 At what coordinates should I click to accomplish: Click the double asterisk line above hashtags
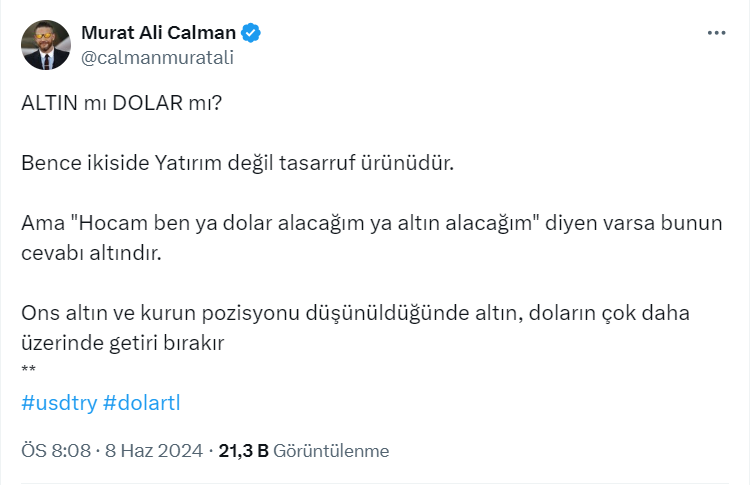pyautogui.click(x=28, y=371)
